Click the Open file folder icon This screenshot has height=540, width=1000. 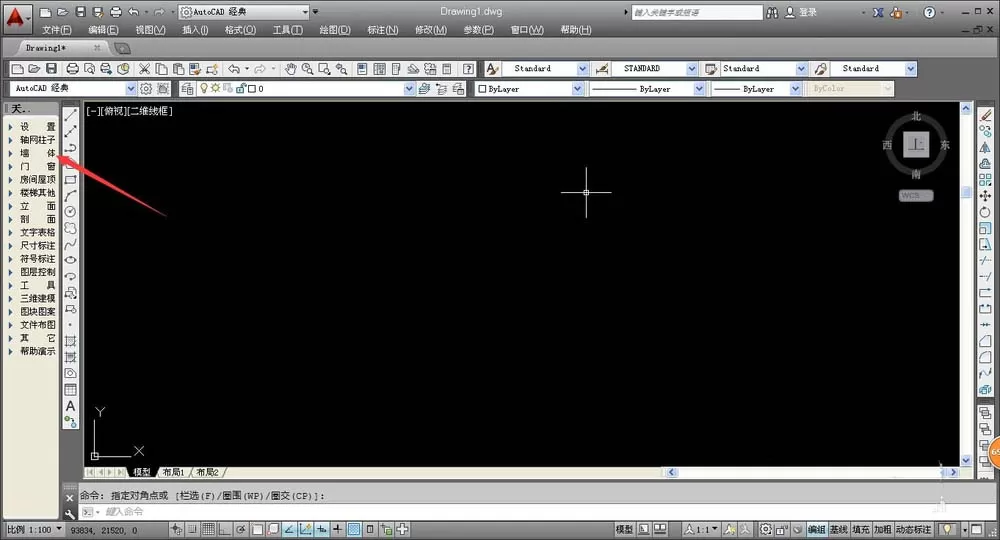pyautogui.click(x=34, y=68)
